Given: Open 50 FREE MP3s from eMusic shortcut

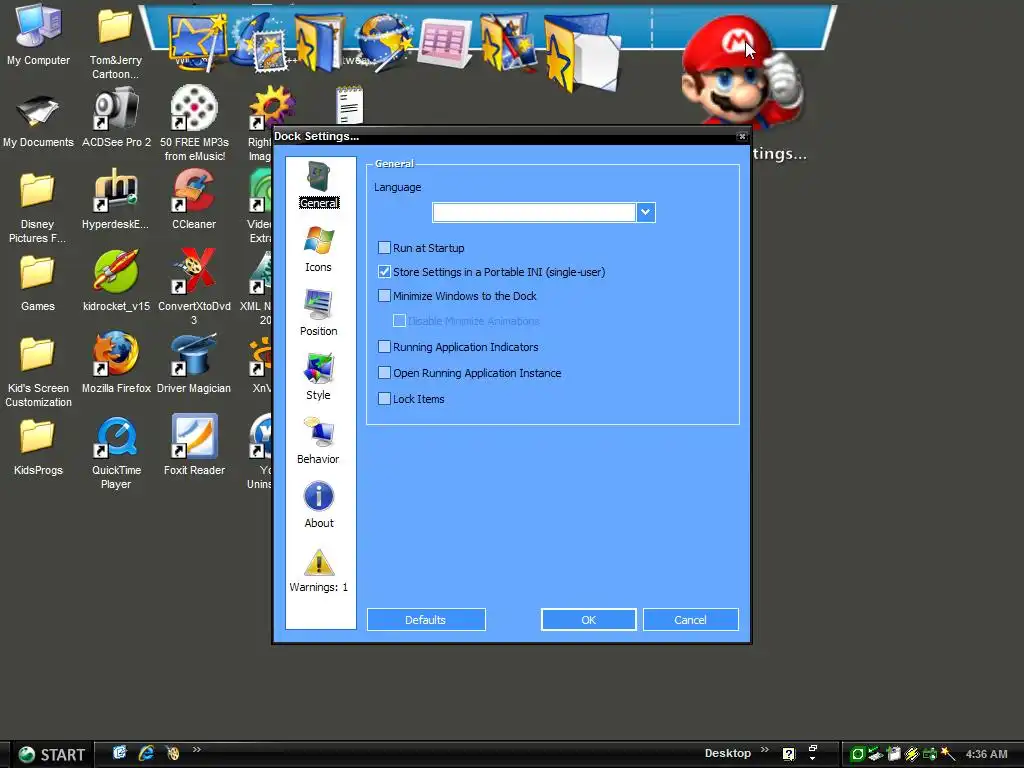Looking at the screenshot, I should pyautogui.click(x=194, y=124).
